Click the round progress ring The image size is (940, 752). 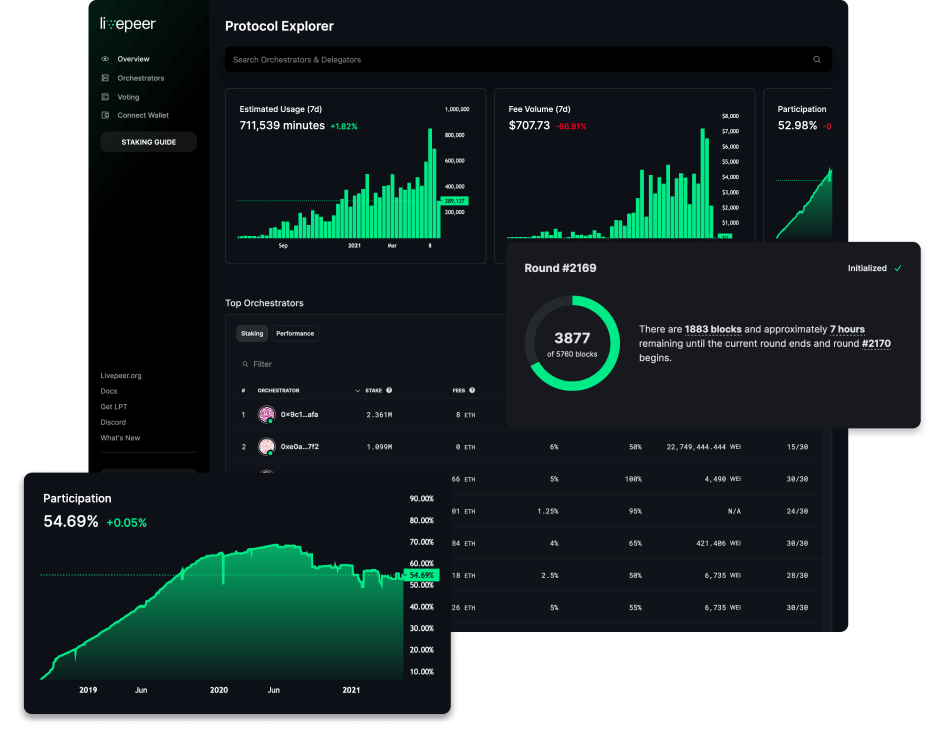(573, 343)
